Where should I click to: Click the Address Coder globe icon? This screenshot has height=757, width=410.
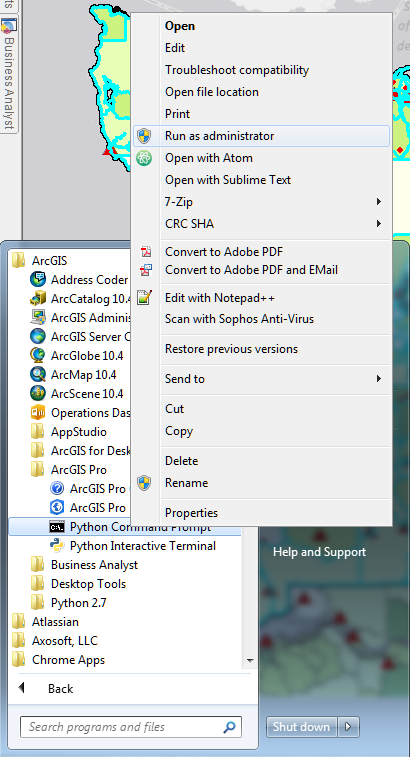pos(38,280)
